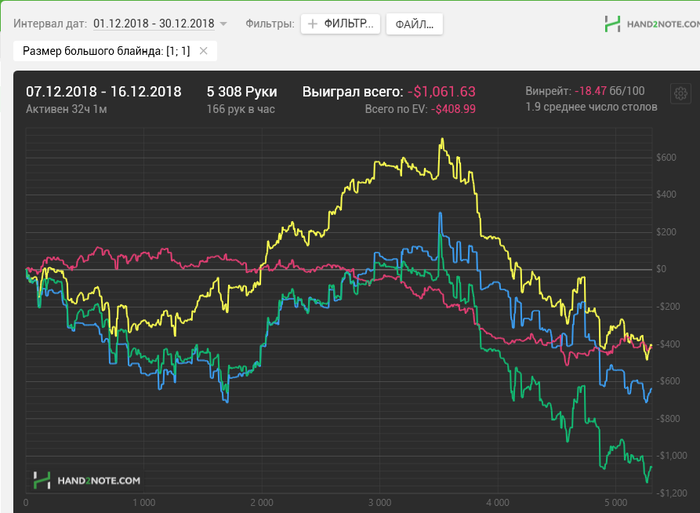This screenshot has height=513, width=700.
Task: Click the -$400 y-axis label
Action: coord(668,344)
